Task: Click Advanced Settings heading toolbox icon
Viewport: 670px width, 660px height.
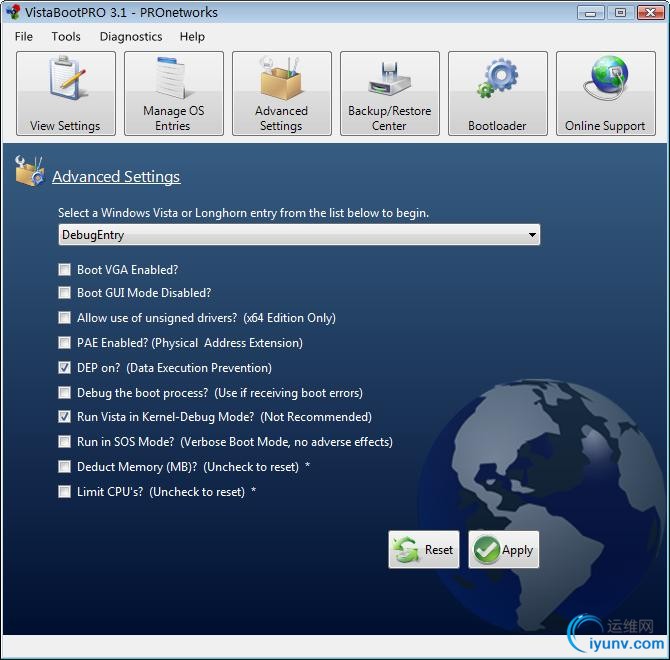Action: point(29,171)
